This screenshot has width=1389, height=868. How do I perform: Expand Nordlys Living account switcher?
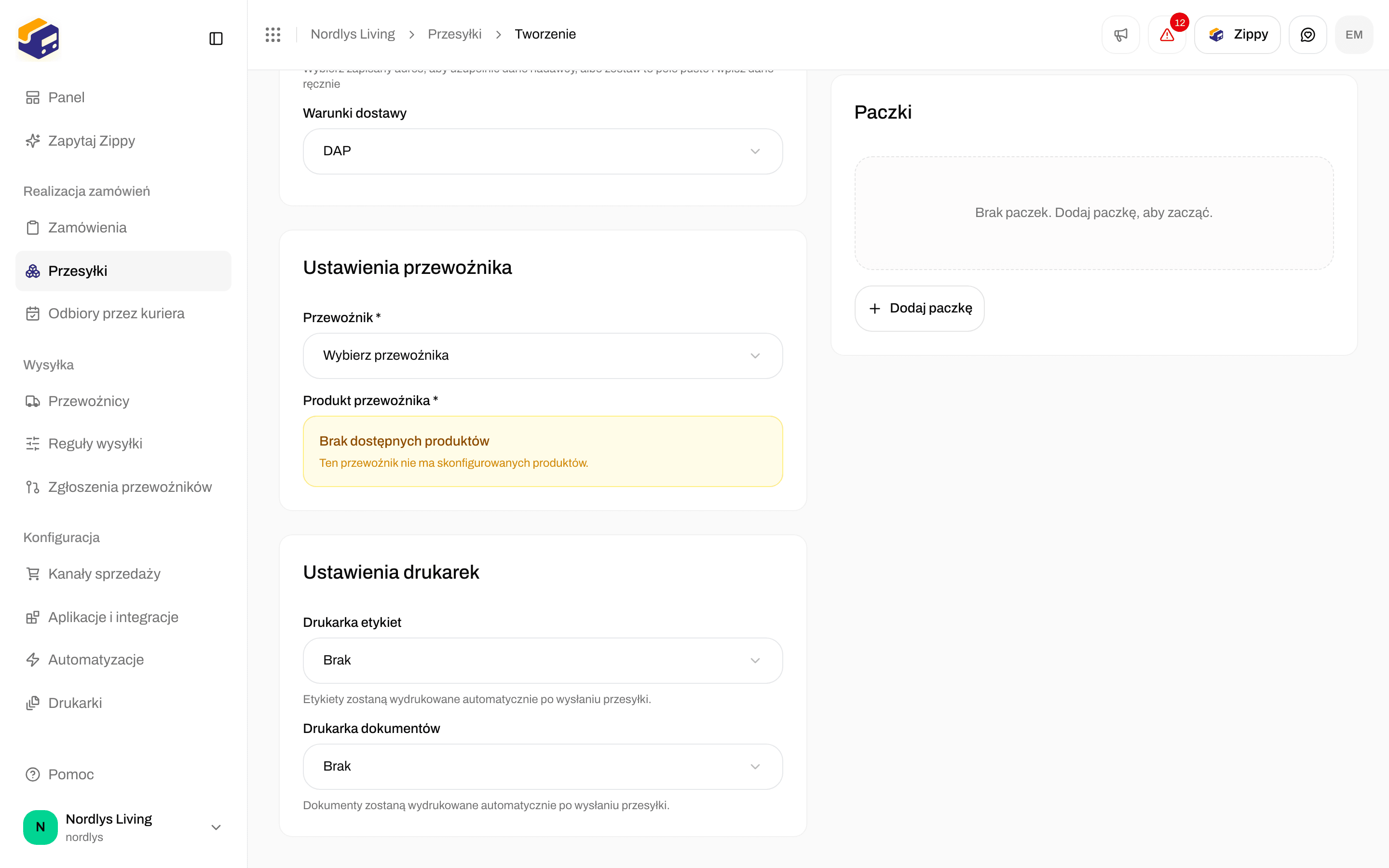point(123,827)
